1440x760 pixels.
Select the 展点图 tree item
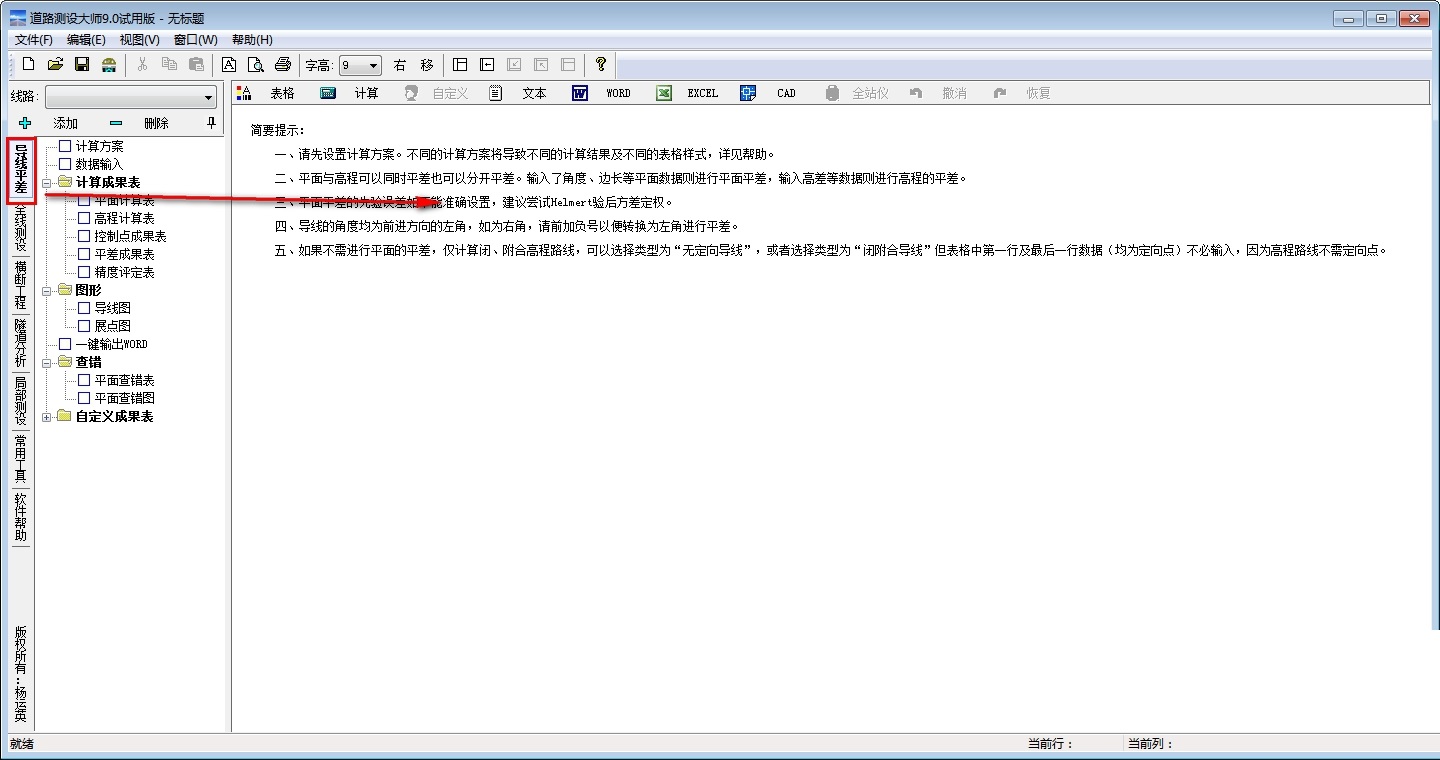pos(112,326)
